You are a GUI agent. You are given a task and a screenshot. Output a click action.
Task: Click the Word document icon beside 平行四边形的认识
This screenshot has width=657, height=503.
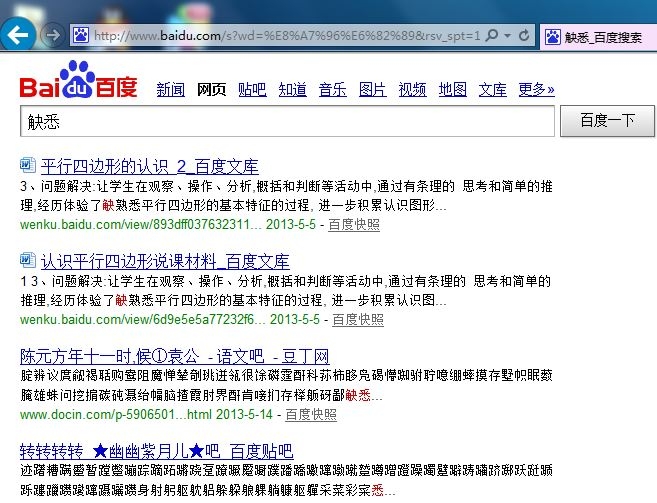[x=28, y=165]
